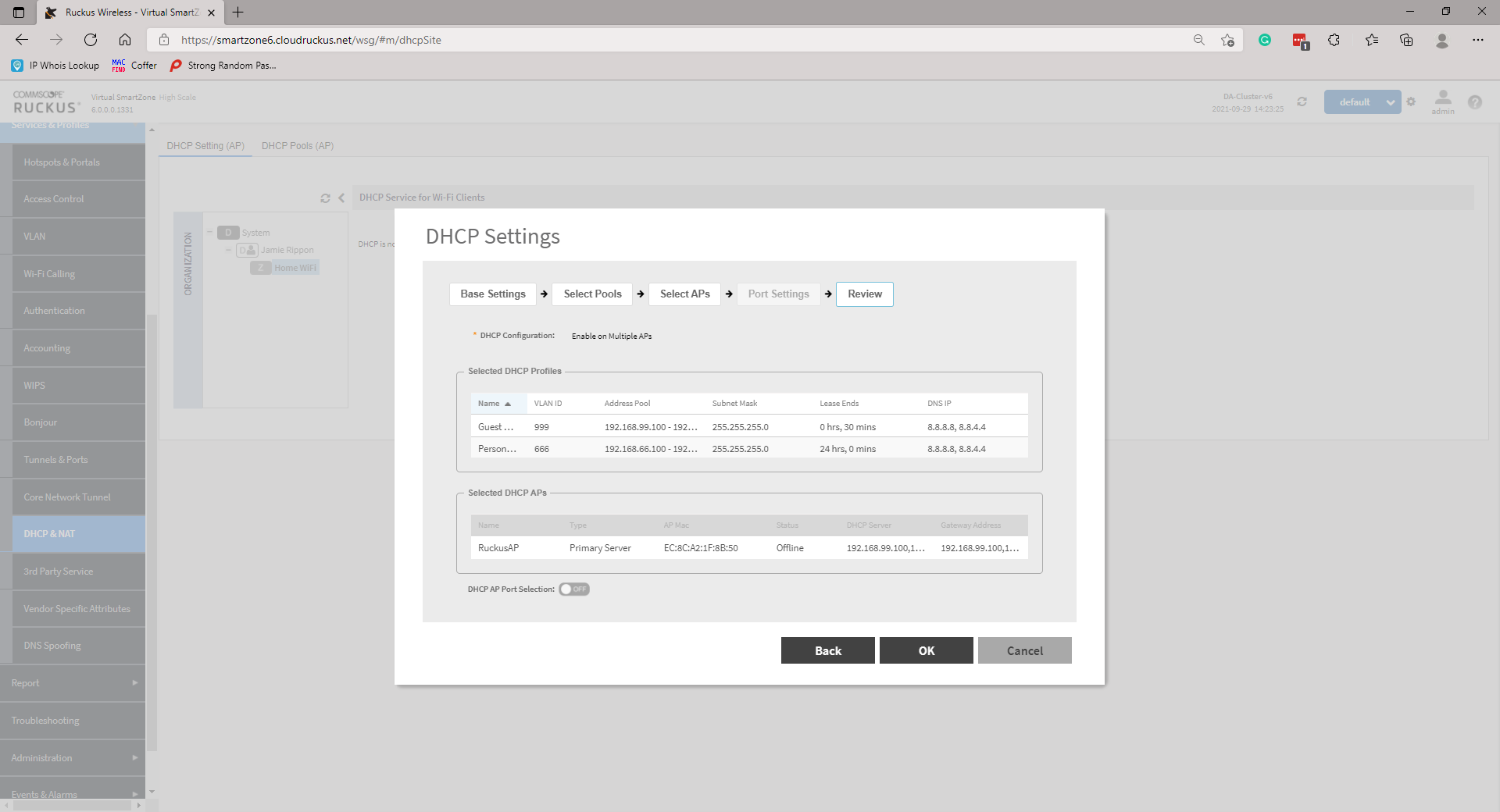This screenshot has width=1500, height=812.
Task: Reload the page in the browser
Action: click(x=91, y=40)
